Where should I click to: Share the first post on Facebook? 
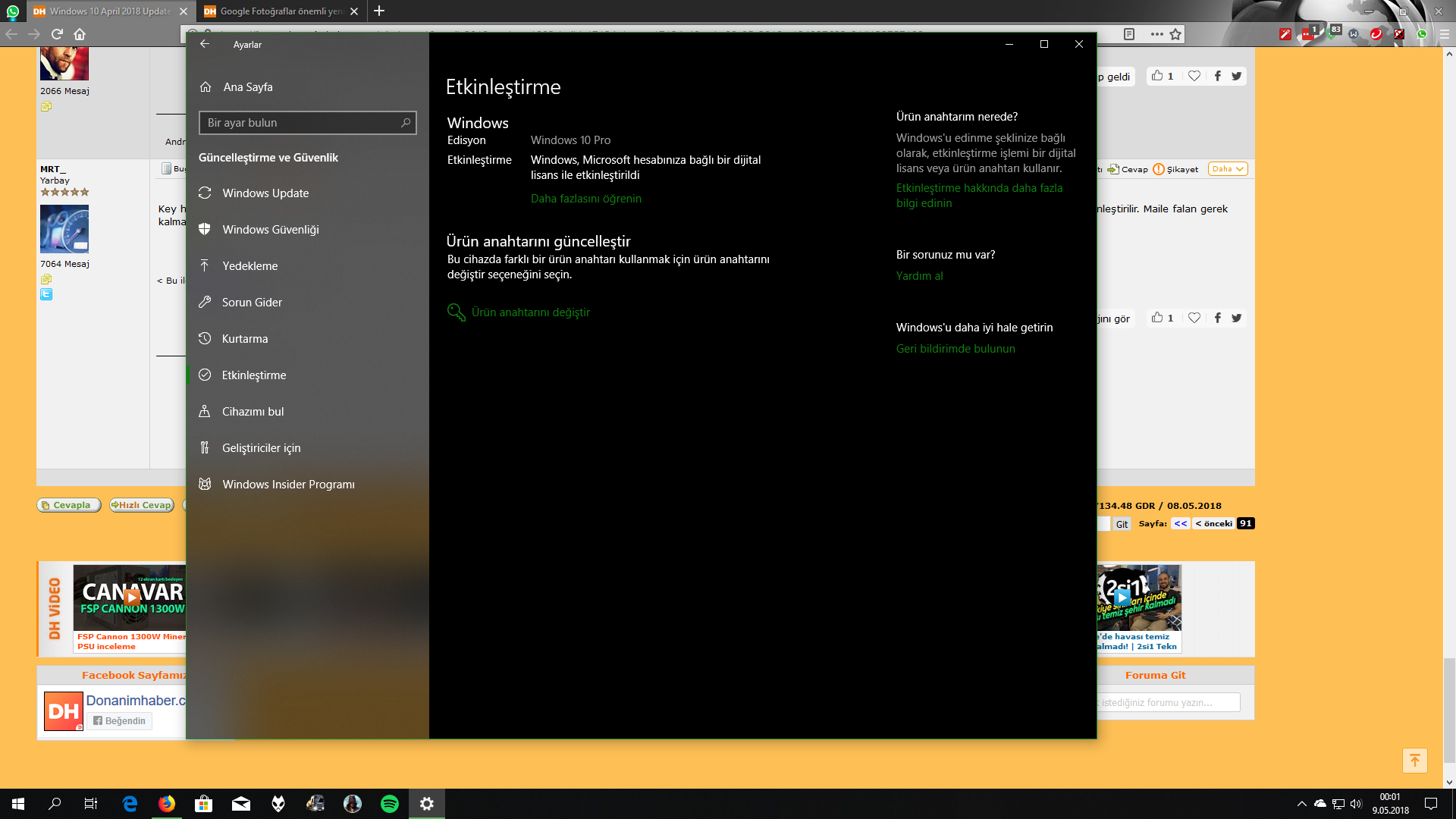[x=1217, y=76]
